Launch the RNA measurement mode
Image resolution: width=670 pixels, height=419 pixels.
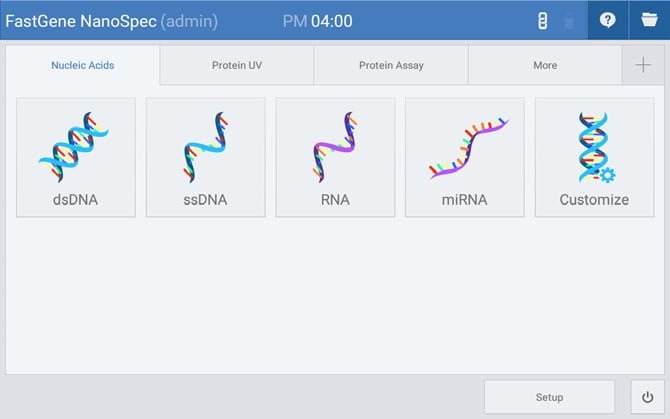point(335,157)
